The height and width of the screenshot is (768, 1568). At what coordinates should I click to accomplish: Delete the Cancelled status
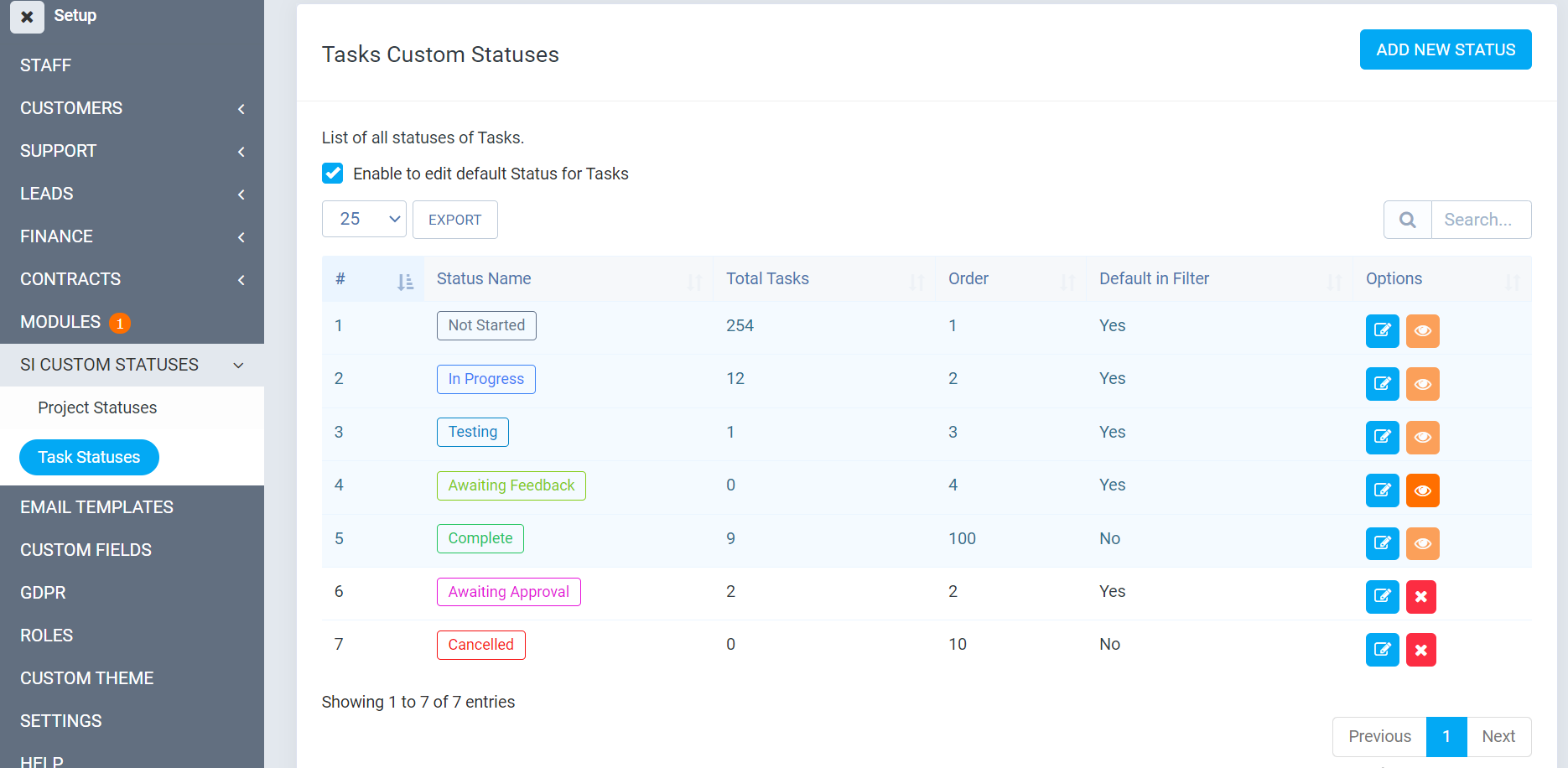click(1420, 650)
